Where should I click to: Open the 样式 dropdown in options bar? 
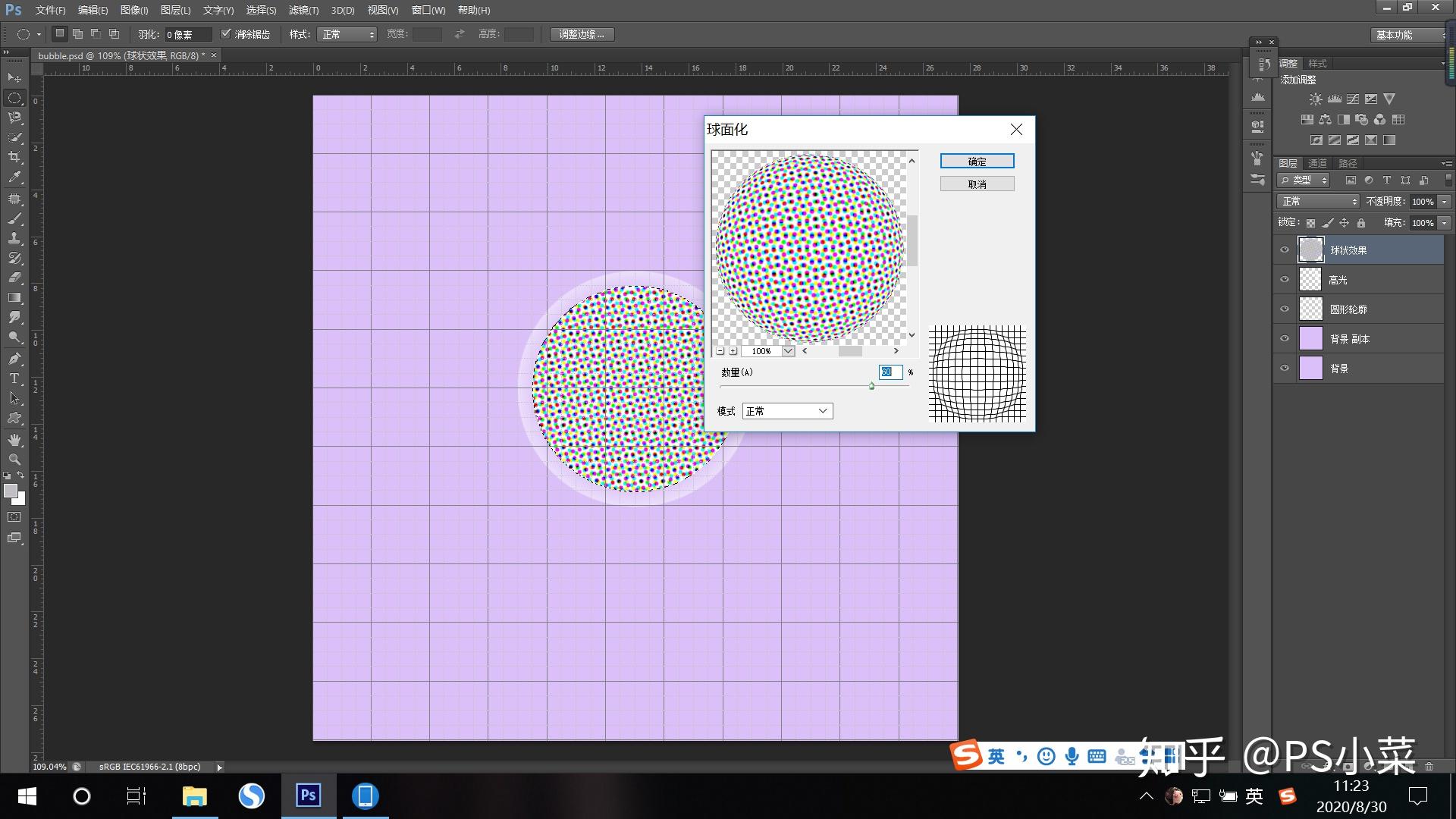click(347, 34)
